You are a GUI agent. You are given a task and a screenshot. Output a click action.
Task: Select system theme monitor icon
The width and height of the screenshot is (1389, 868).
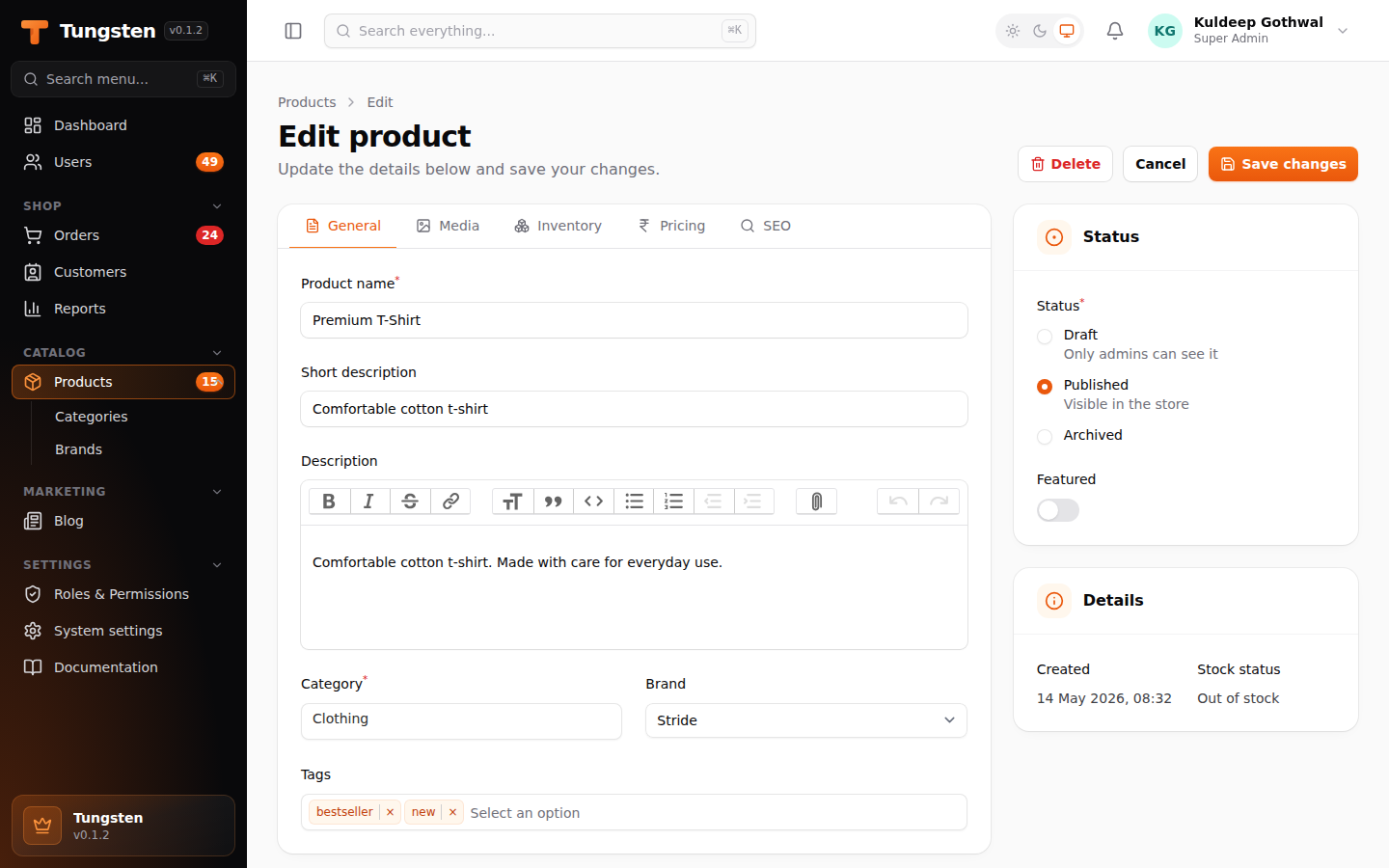(1067, 31)
